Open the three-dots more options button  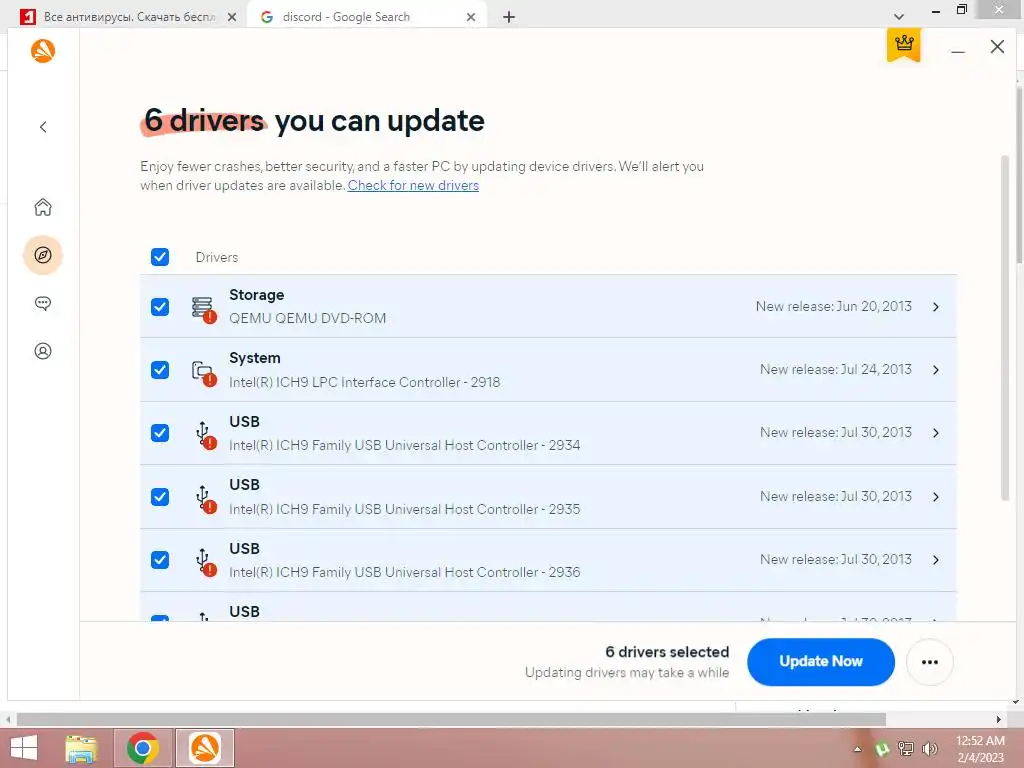pyautogui.click(x=929, y=662)
